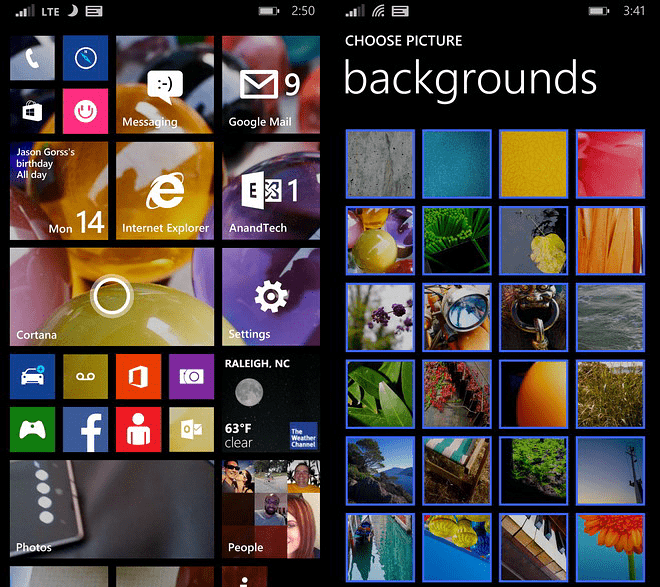Open the AnandTech Exchange mail tile
The height and width of the screenshot is (587, 660).
pyautogui.click(x=271, y=191)
